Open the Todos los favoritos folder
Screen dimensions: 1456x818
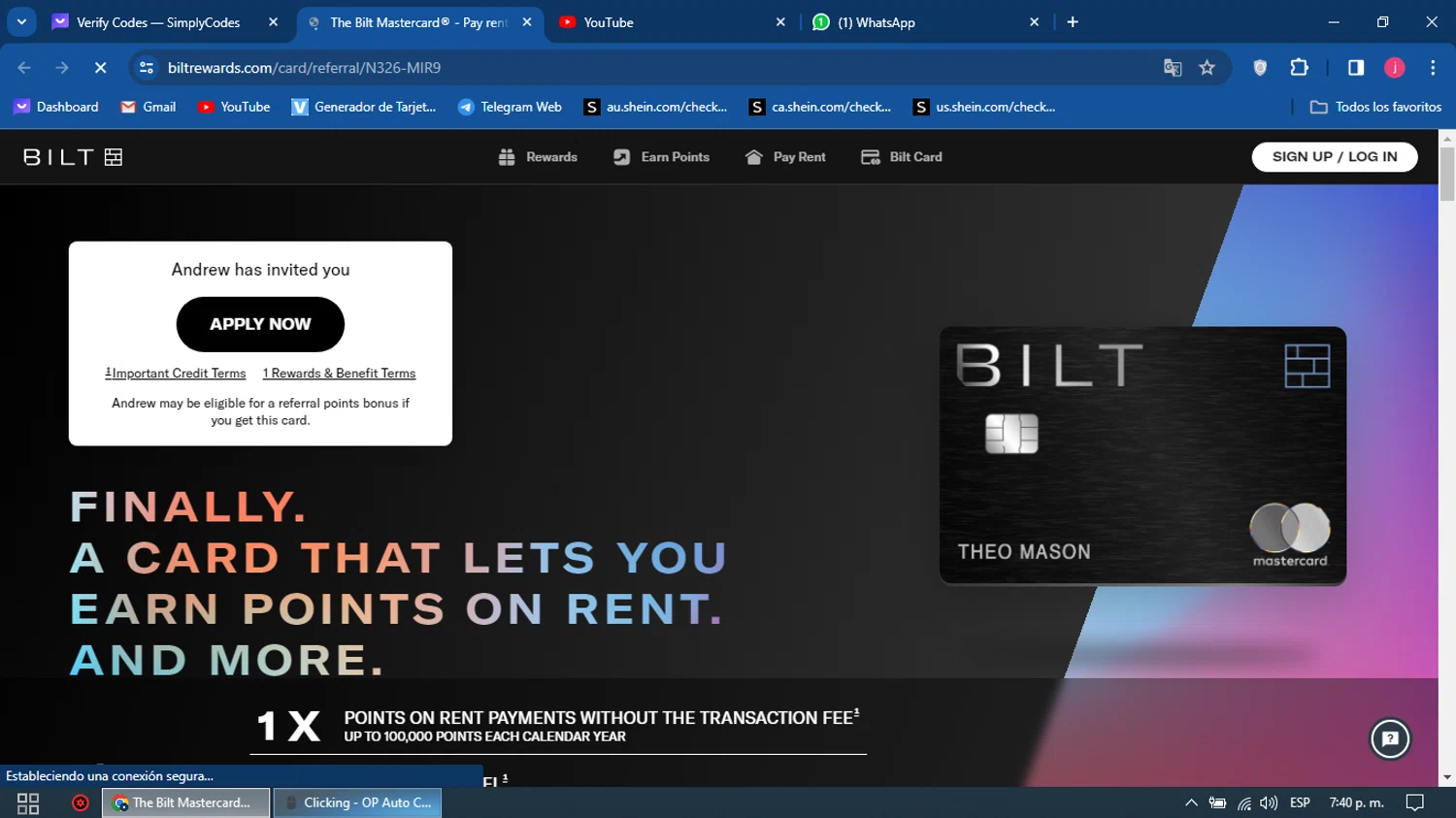point(1375,107)
